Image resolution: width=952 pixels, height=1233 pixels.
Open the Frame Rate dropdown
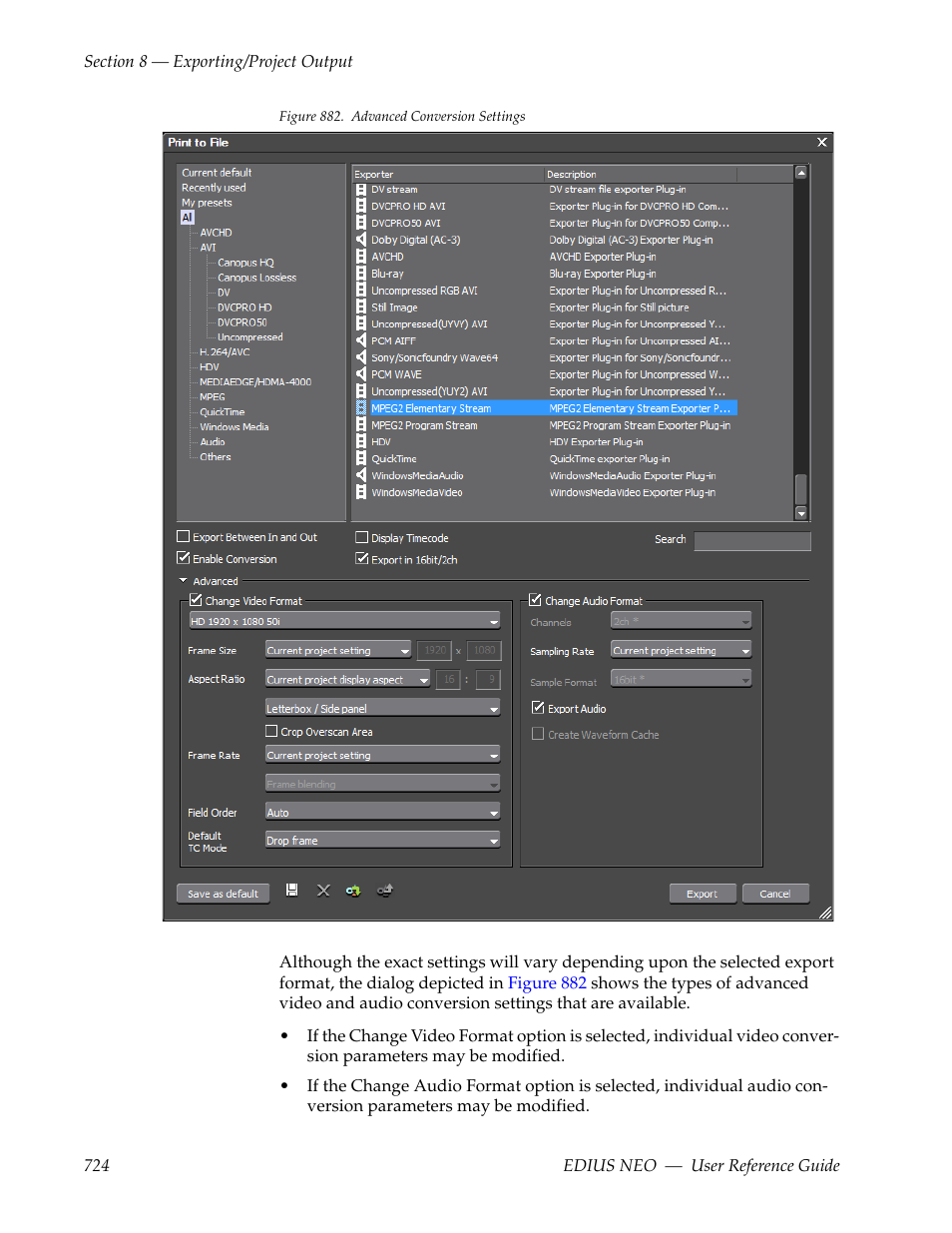382,755
